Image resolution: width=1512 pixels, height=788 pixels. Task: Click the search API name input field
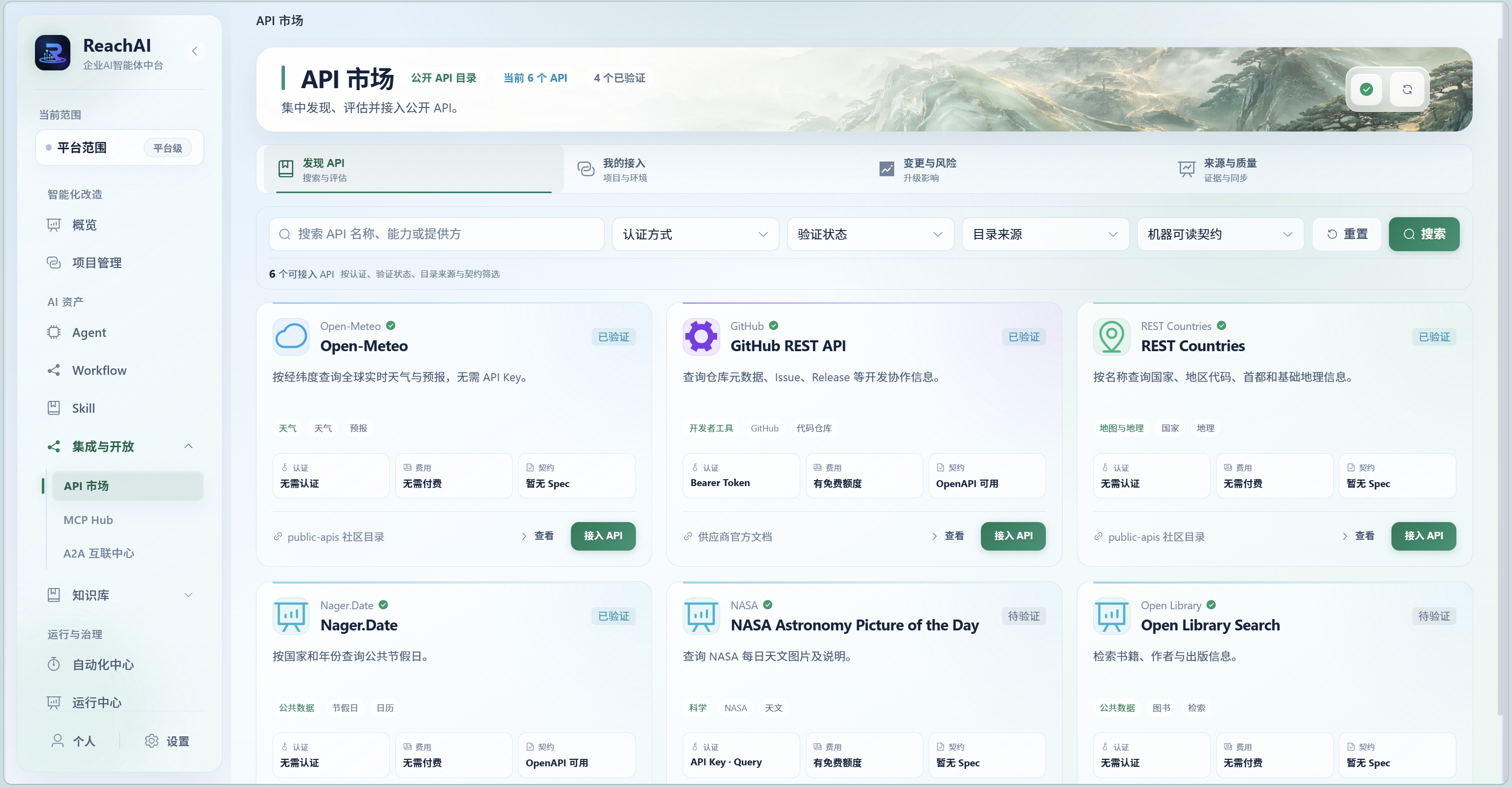(437, 234)
